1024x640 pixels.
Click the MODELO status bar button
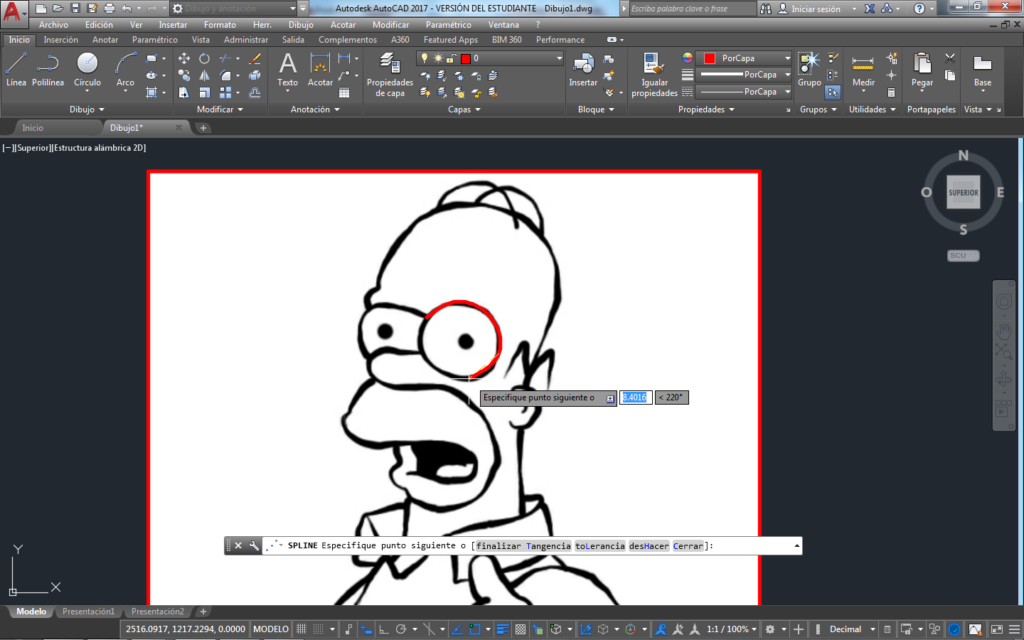[270, 630]
